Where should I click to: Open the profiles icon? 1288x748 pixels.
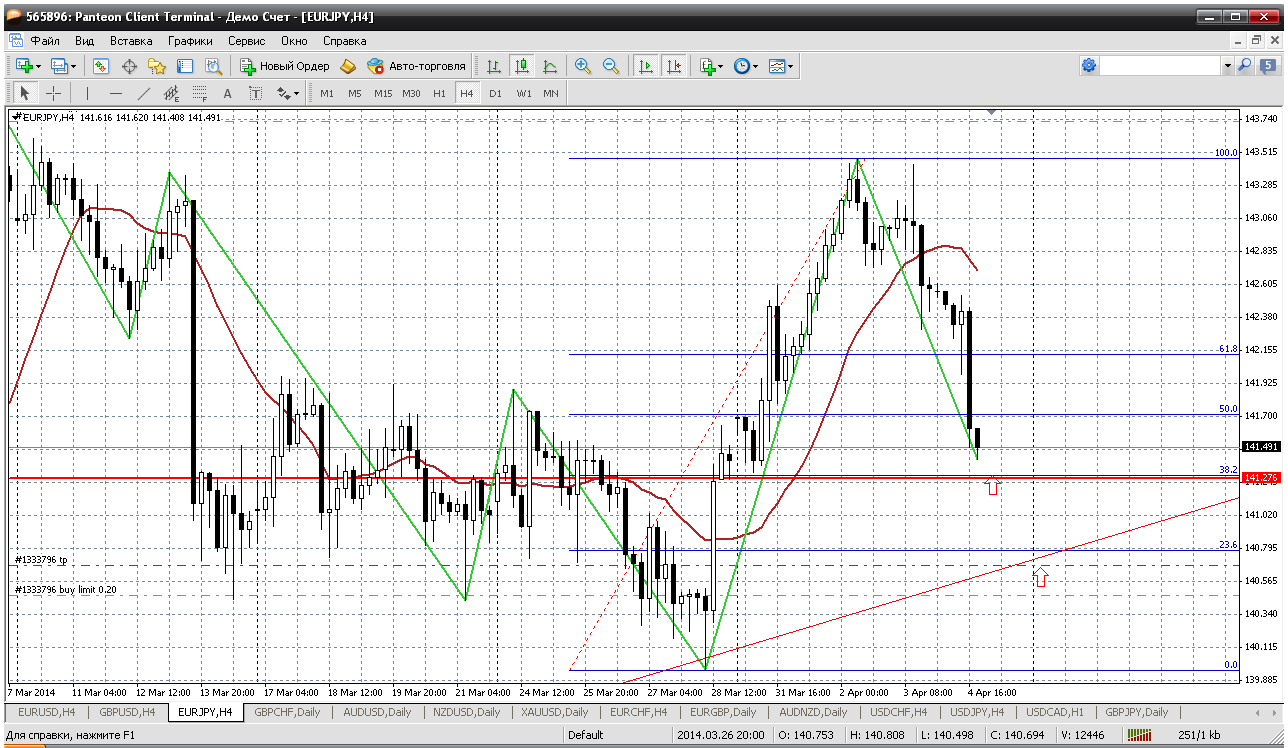tap(59, 66)
